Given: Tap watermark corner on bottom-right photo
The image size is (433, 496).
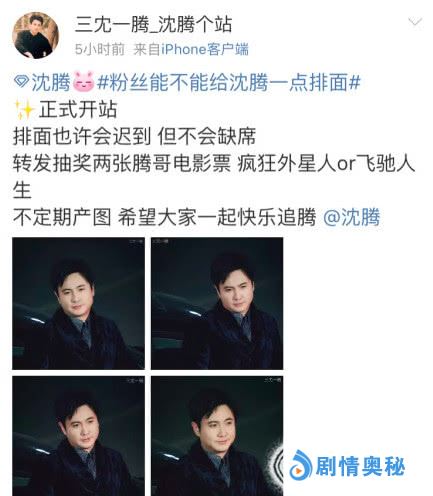Looking at the screenshot, I should (273, 380).
